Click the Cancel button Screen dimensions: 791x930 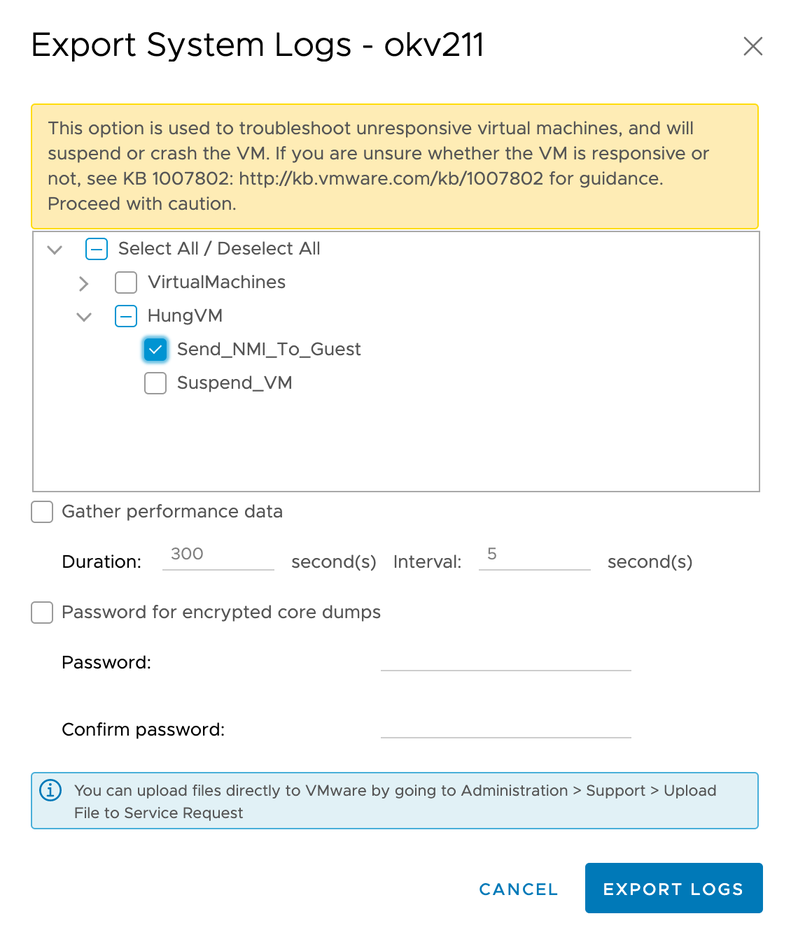518,889
